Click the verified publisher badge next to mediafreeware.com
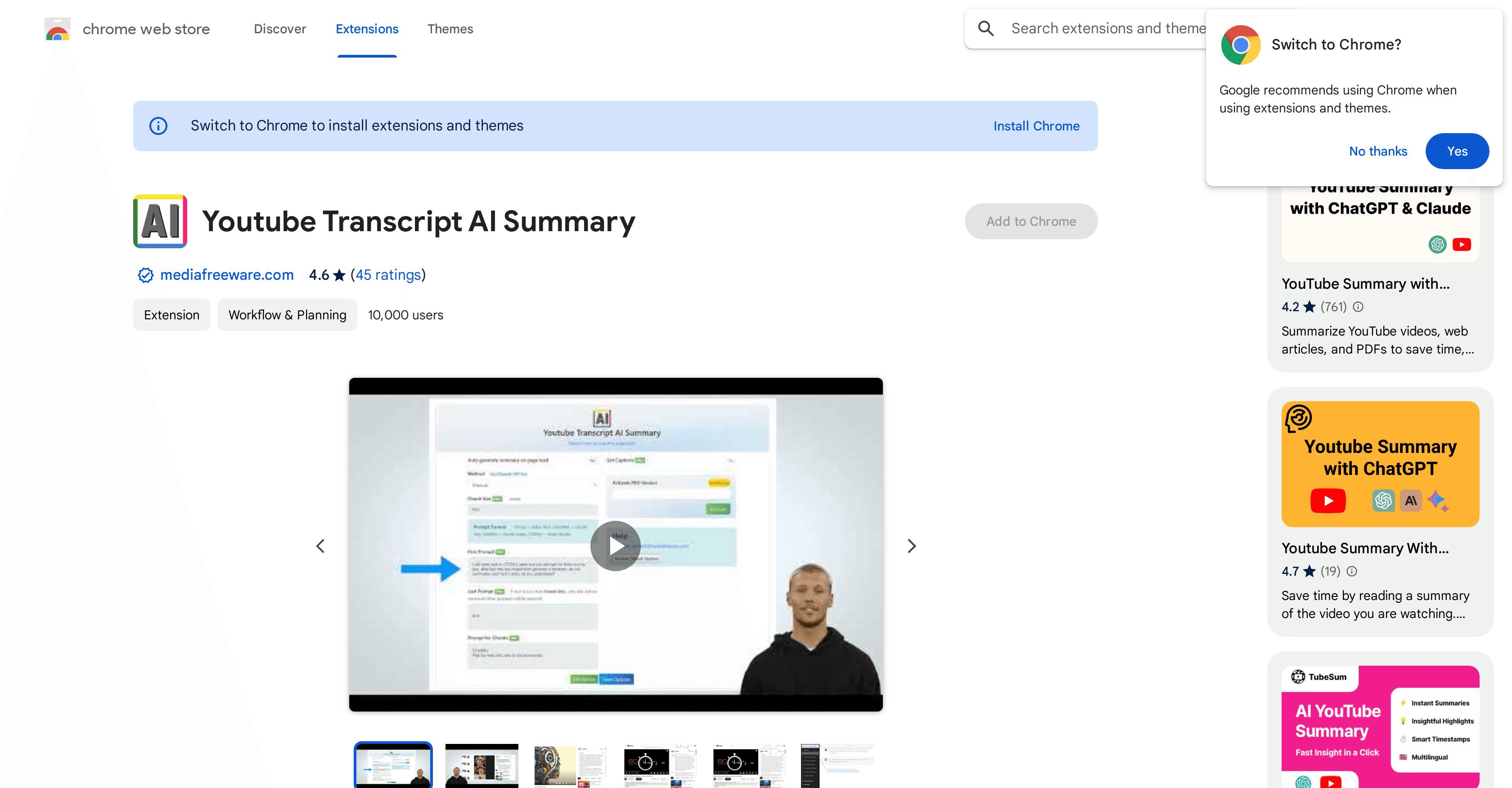Viewport: 1512px width, 788px height. pyautogui.click(x=145, y=275)
